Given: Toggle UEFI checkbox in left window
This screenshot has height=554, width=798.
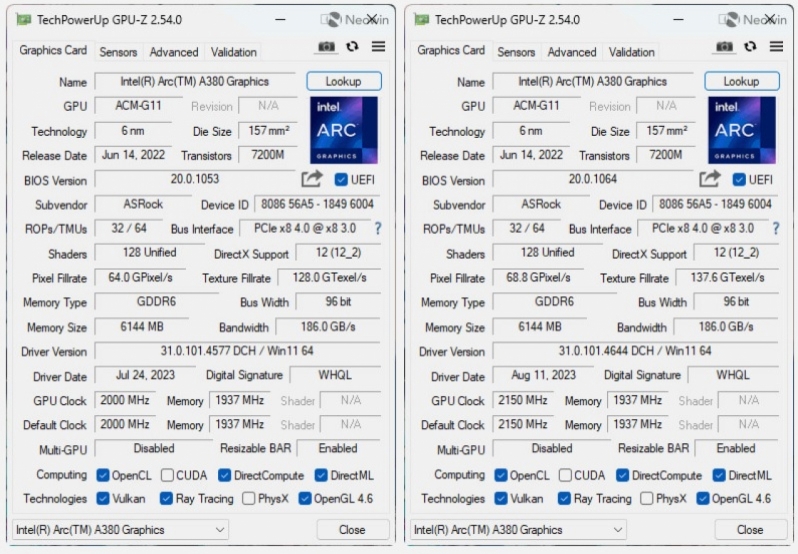Looking at the screenshot, I should tap(341, 179).
